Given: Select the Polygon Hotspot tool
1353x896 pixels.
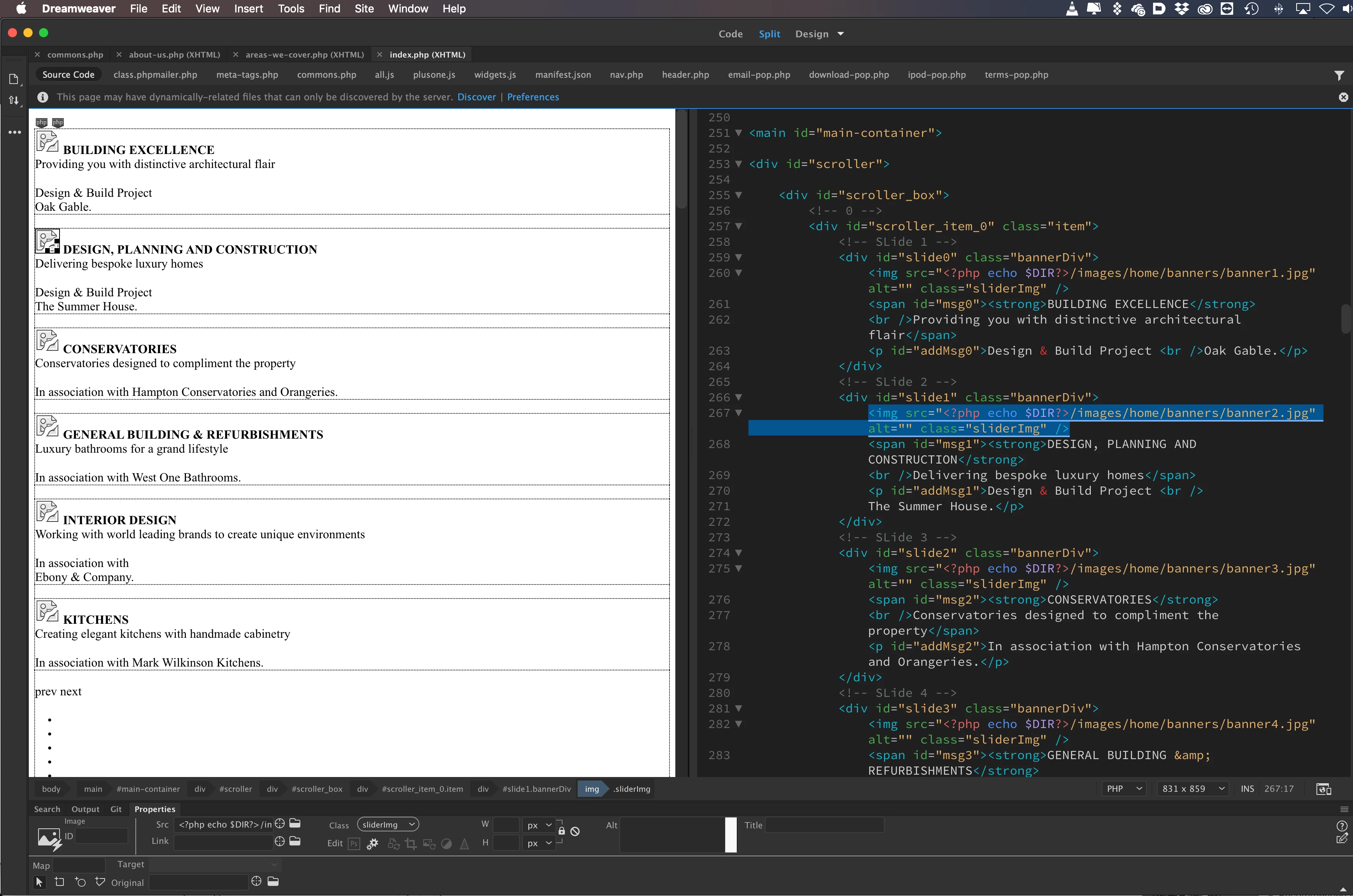Looking at the screenshot, I should 100,882.
